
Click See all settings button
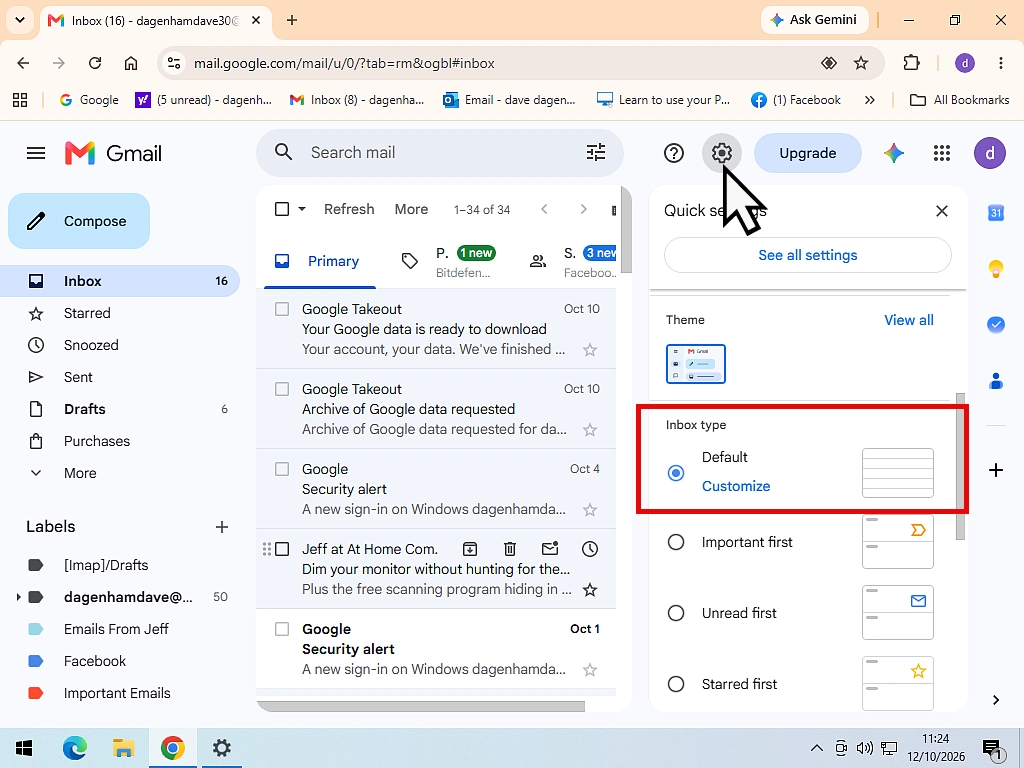pyautogui.click(x=807, y=255)
